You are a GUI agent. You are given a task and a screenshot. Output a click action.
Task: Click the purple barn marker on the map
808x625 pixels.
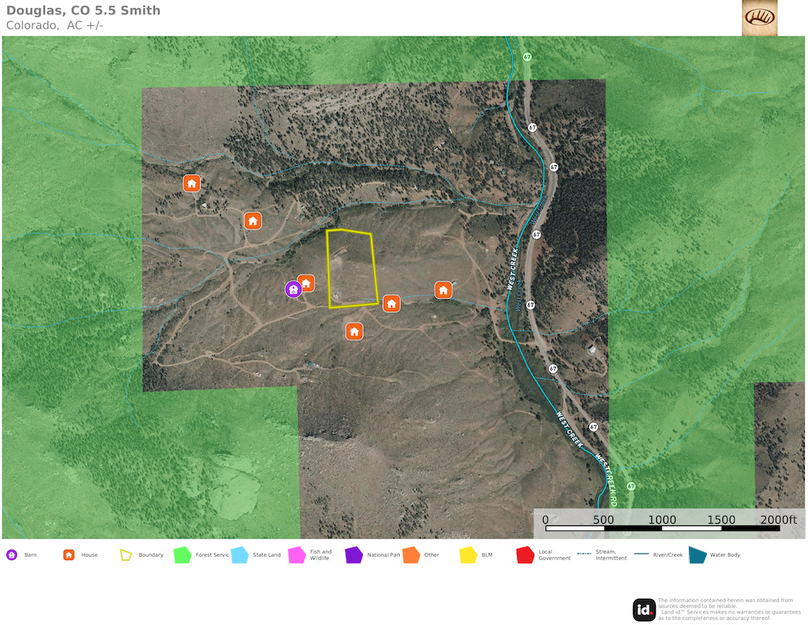[293, 289]
